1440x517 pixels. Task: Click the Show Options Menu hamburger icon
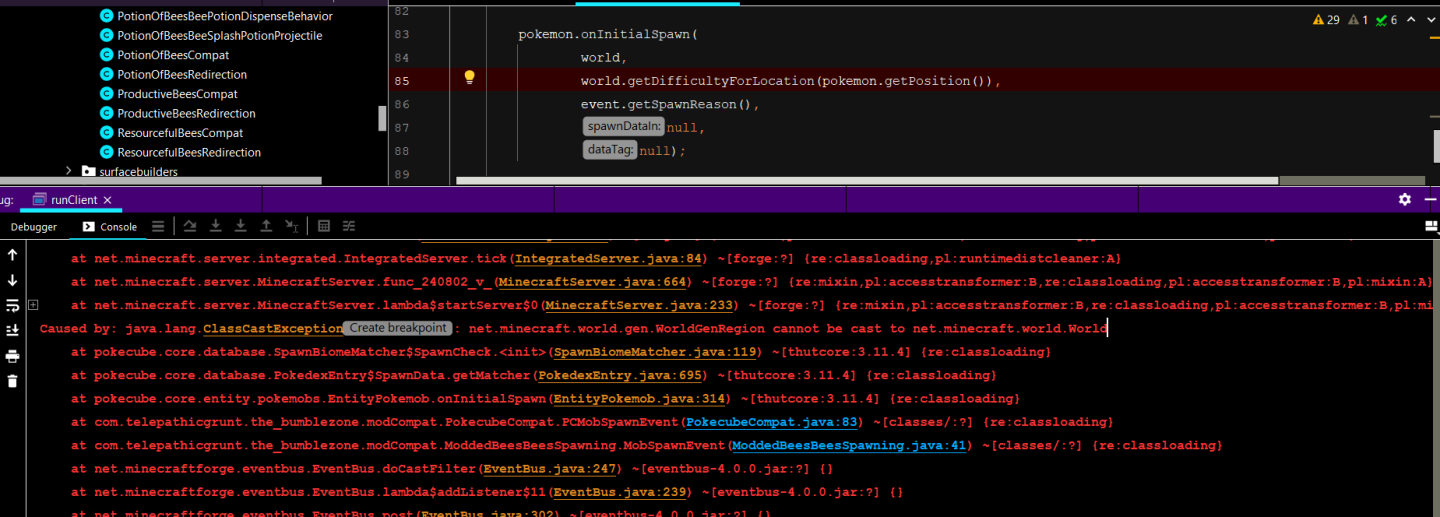coord(158,227)
